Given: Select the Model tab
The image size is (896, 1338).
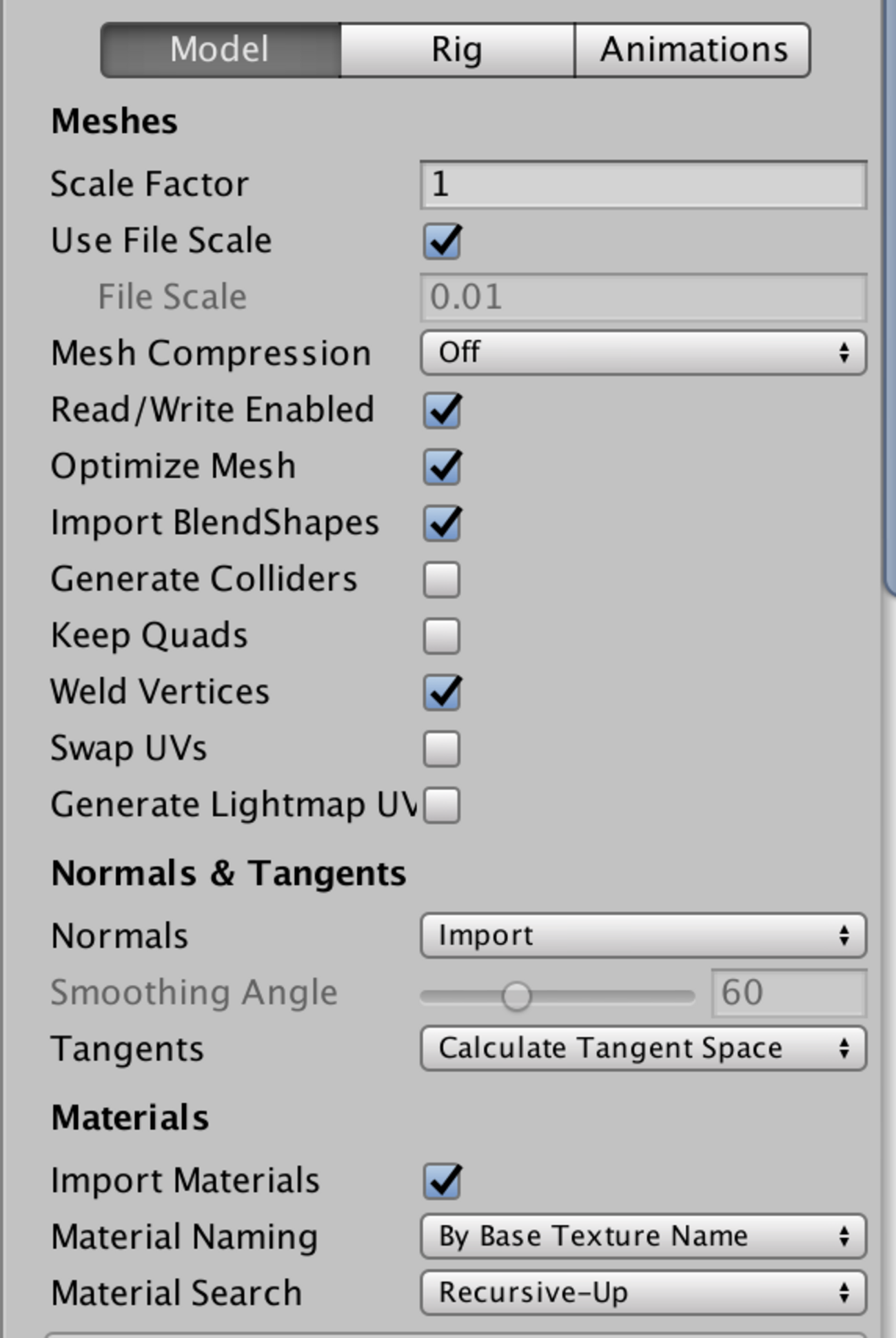Looking at the screenshot, I should tap(221, 48).
